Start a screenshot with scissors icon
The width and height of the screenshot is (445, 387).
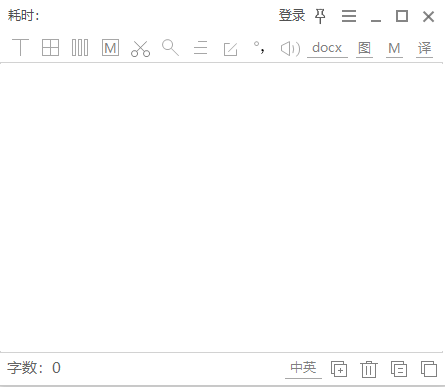[140, 49]
